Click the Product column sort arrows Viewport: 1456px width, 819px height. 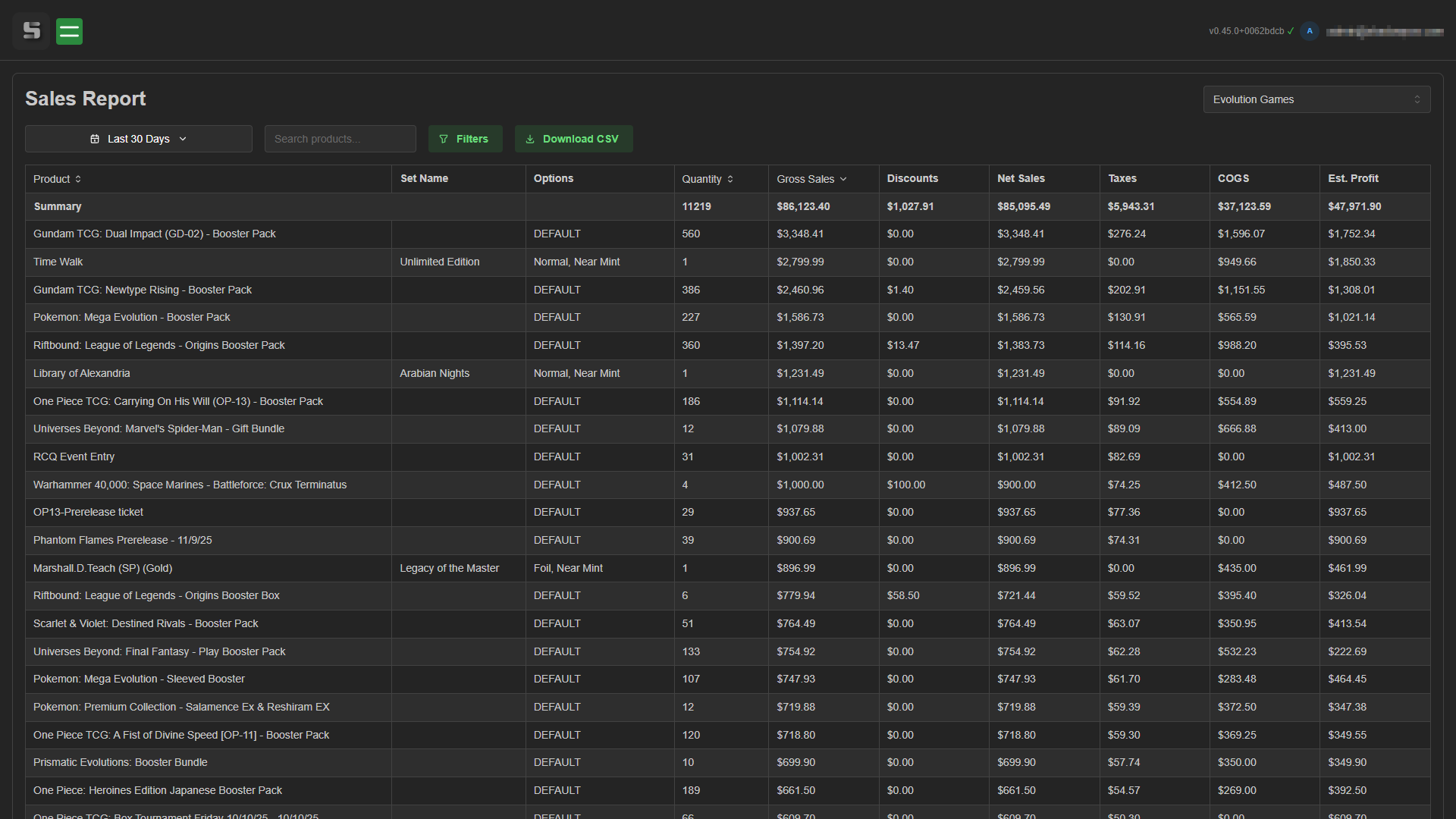click(78, 179)
